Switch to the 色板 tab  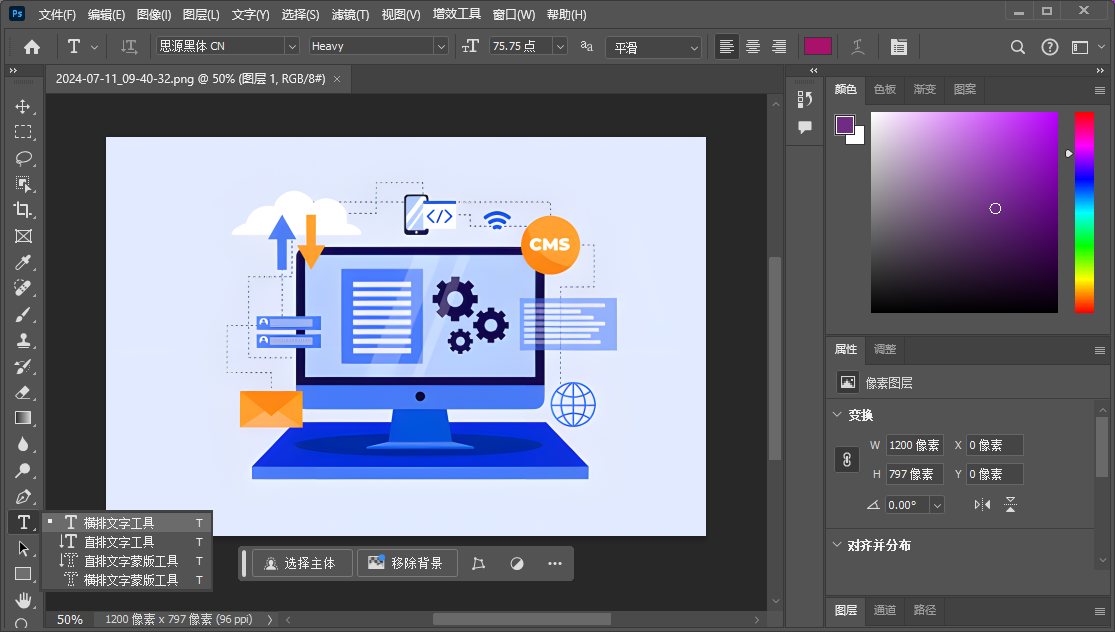click(885, 89)
